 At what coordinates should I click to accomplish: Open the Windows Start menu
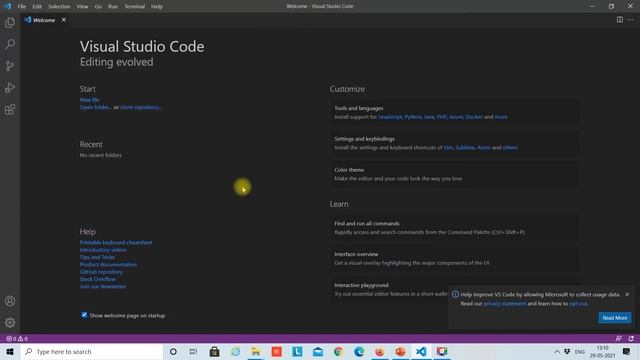(10, 351)
